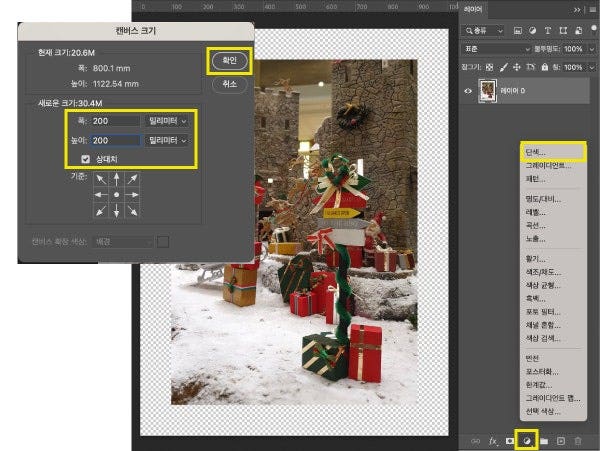600x451 pixels.
Task: Open new fill or adjustment layer icon
Action: [527, 441]
